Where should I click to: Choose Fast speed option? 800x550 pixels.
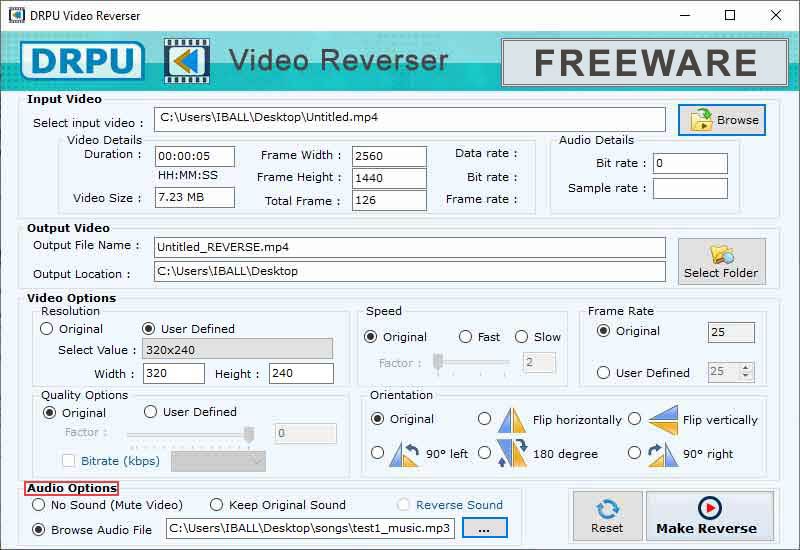(x=465, y=337)
